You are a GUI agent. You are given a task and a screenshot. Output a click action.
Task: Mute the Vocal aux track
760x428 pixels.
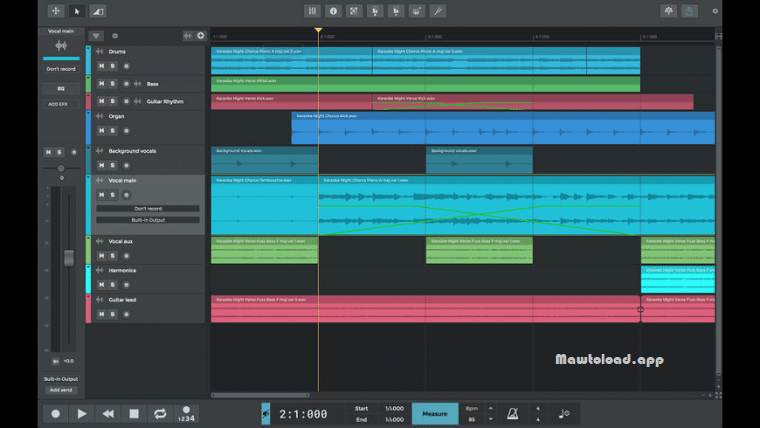pos(101,255)
